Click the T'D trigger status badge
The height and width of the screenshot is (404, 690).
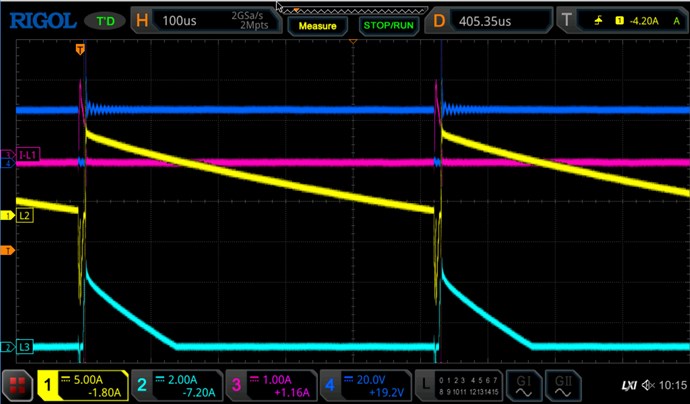pos(105,21)
